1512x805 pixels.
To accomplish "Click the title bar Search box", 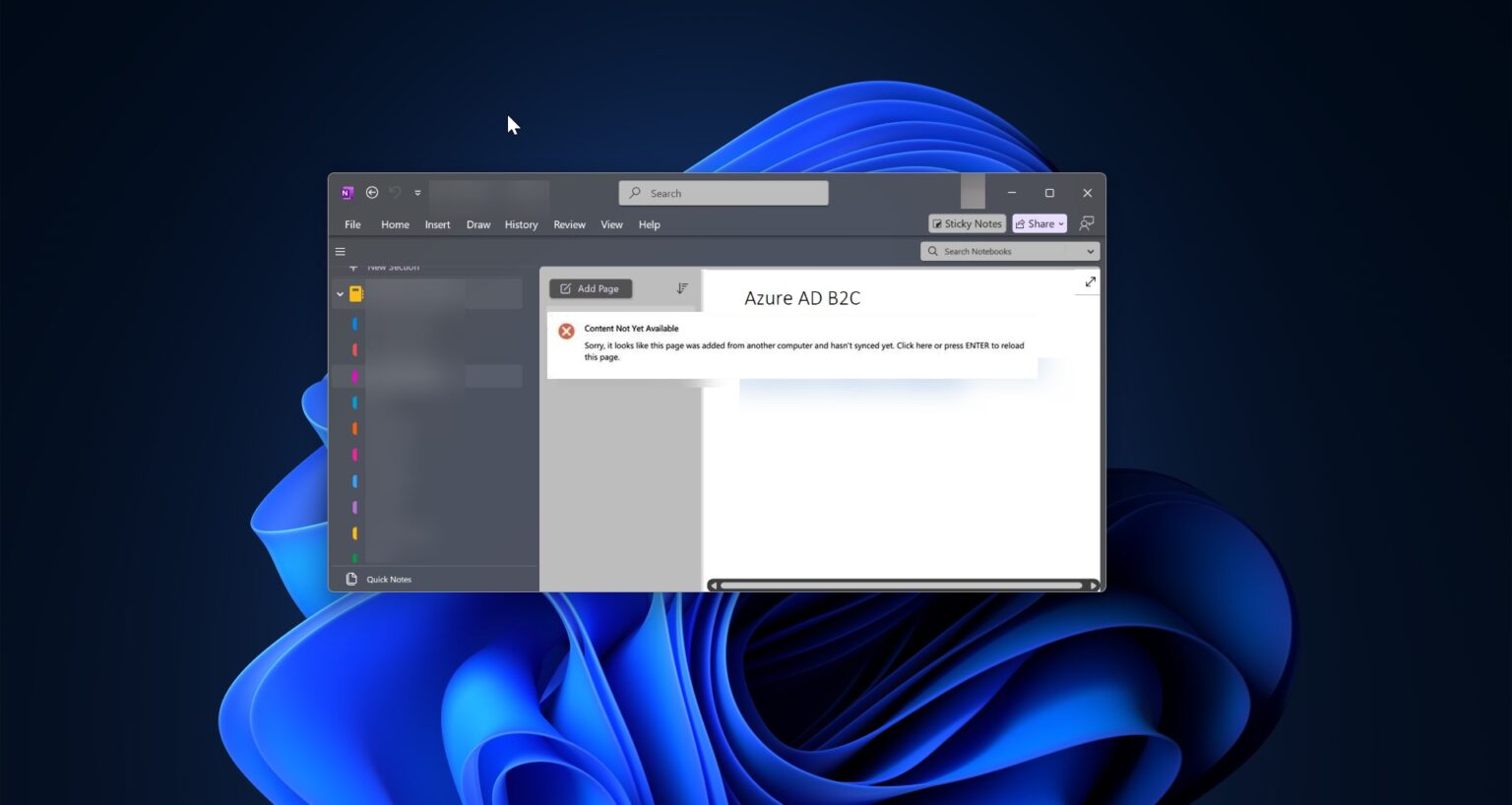I will [724, 193].
